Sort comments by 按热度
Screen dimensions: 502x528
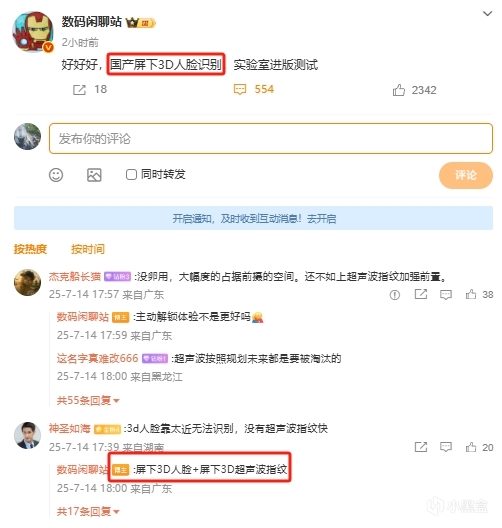tap(30, 249)
